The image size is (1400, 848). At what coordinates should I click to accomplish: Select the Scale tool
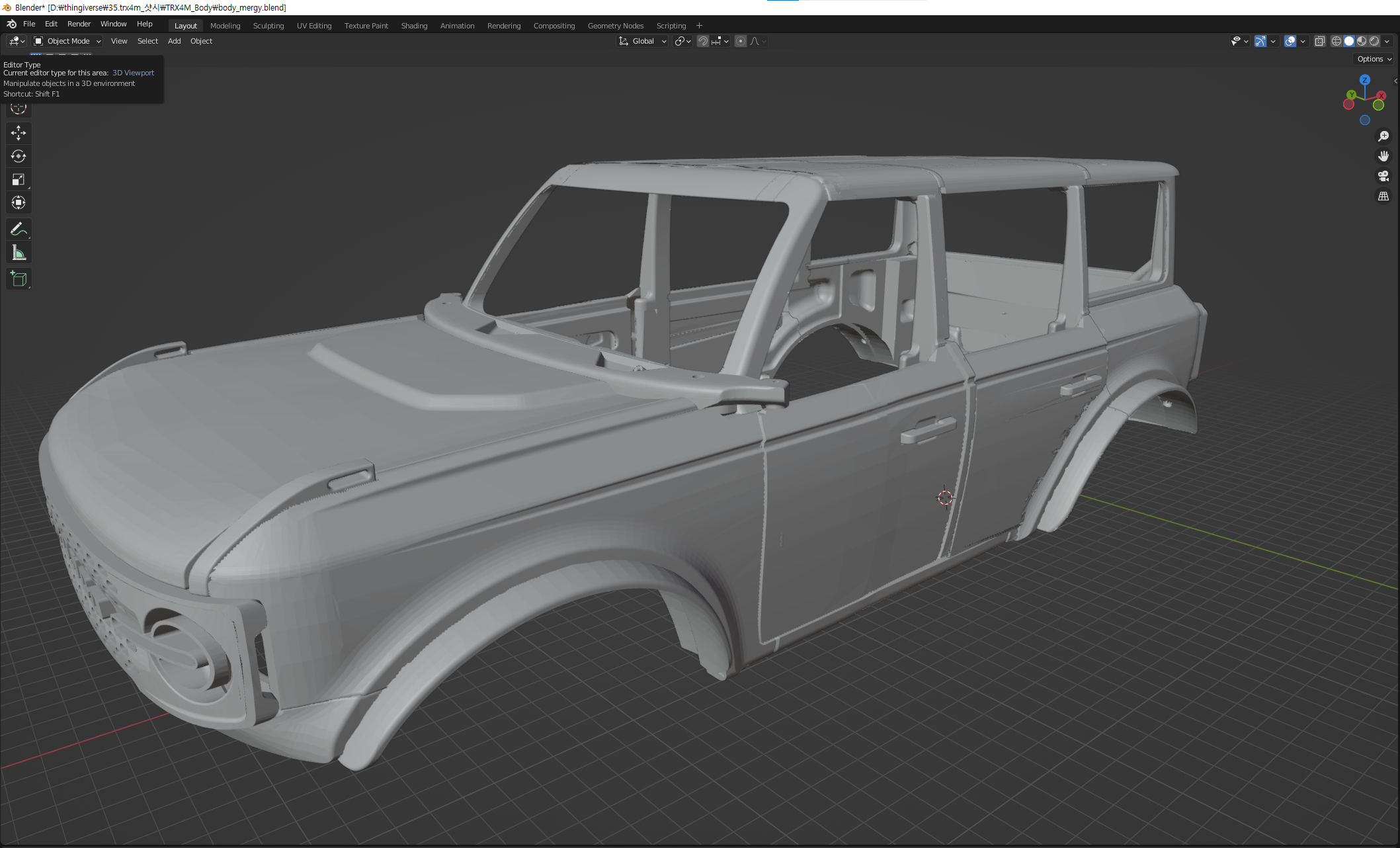click(19, 179)
